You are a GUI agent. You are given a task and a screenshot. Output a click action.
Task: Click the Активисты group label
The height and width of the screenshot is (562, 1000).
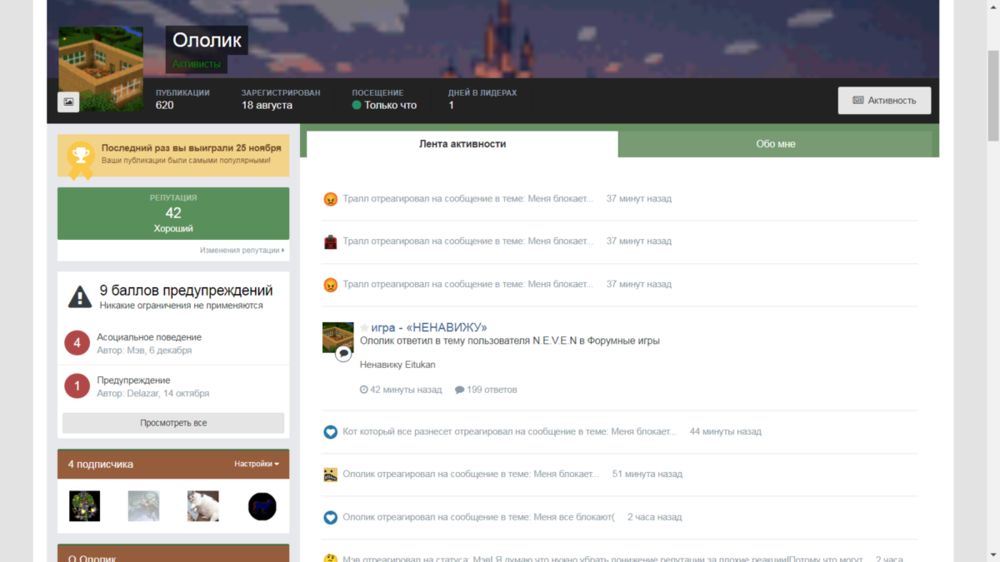(196, 64)
